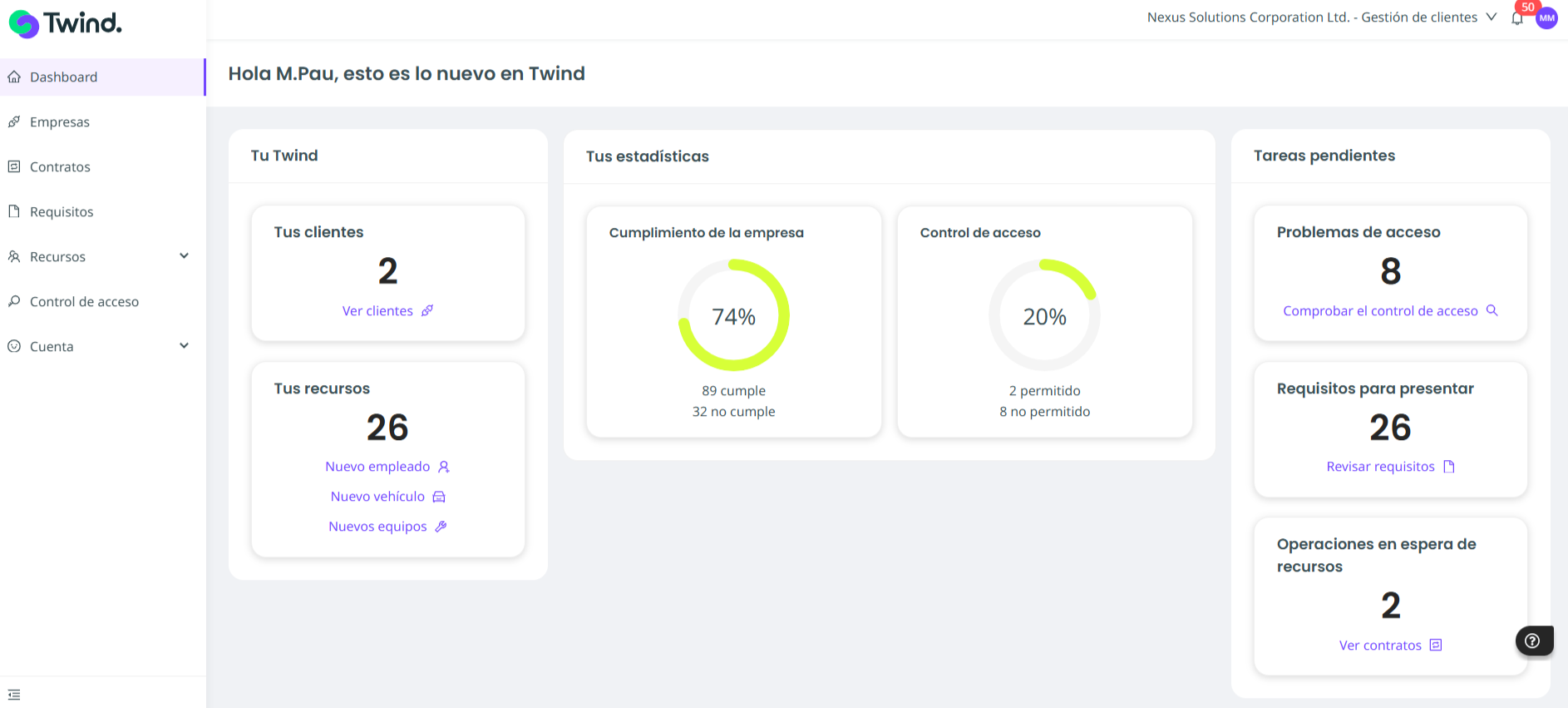Click the Tus recursos count 26
The width and height of the screenshot is (1568, 708).
click(387, 428)
